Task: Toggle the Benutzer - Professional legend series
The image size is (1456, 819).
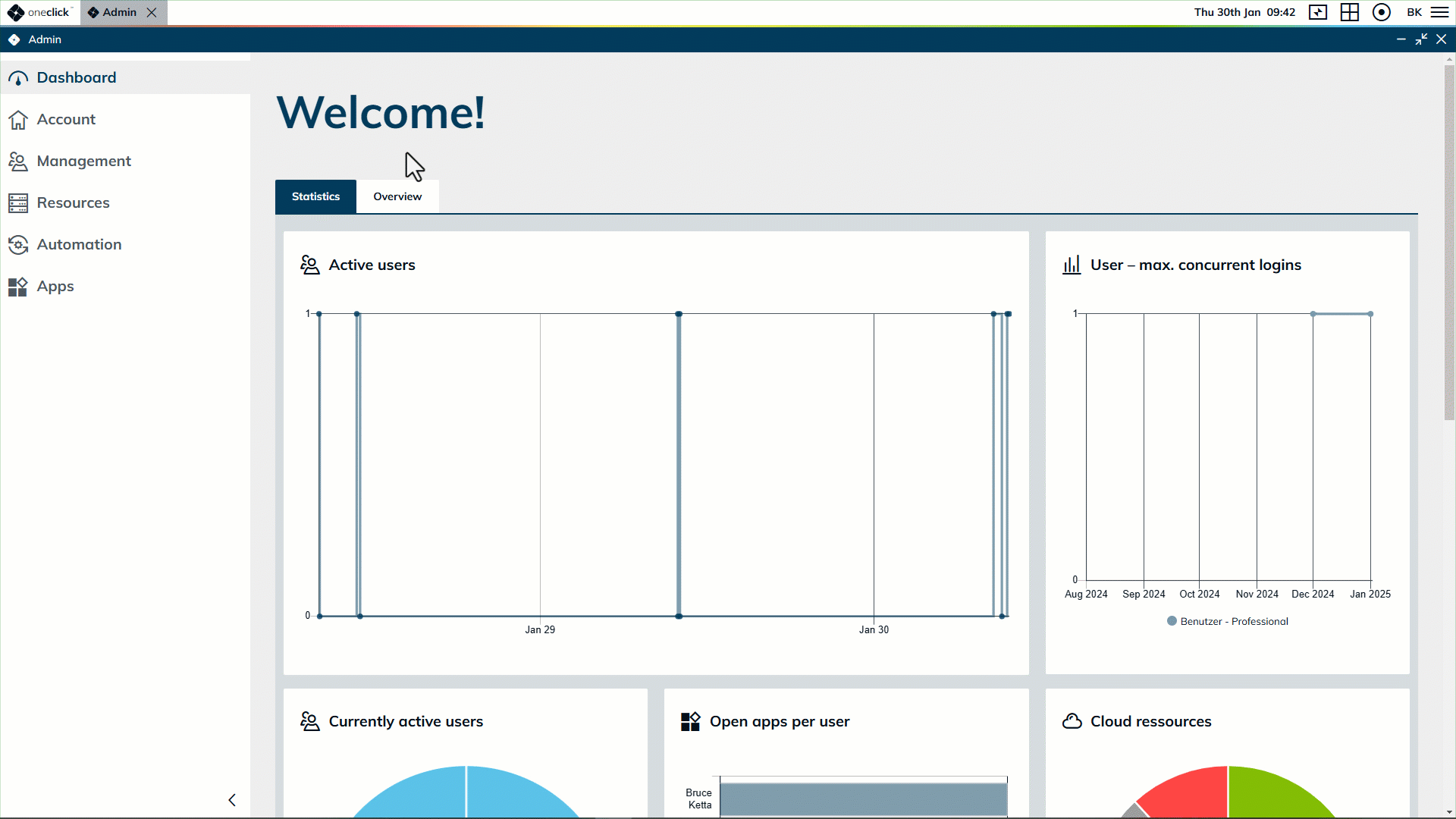Action: click(1227, 621)
